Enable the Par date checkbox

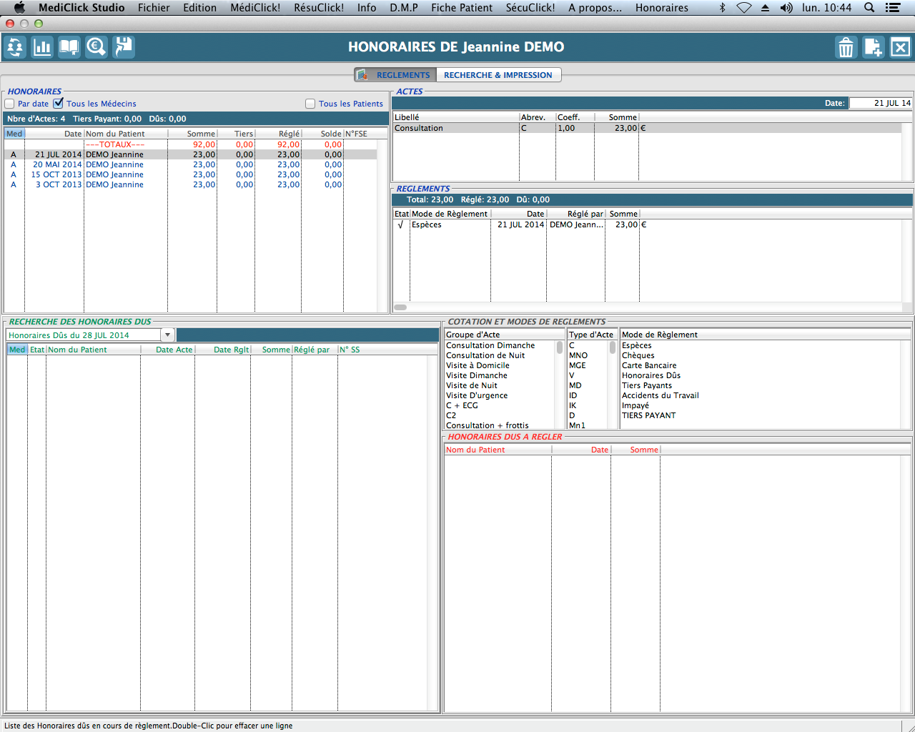tap(10, 104)
